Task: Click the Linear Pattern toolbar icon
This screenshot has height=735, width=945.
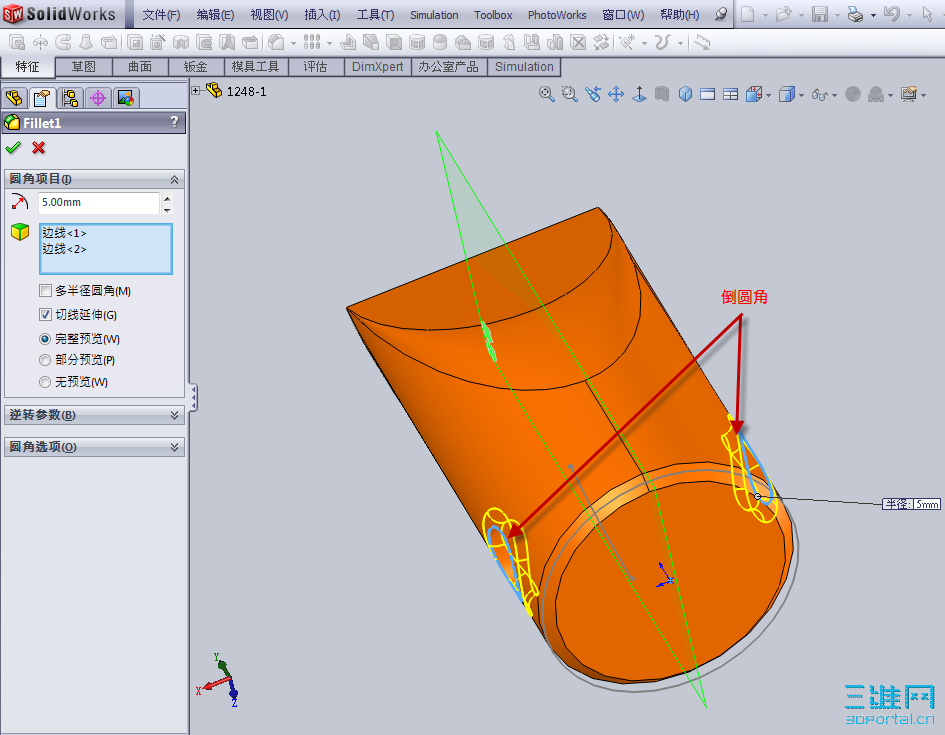Action: 312,42
